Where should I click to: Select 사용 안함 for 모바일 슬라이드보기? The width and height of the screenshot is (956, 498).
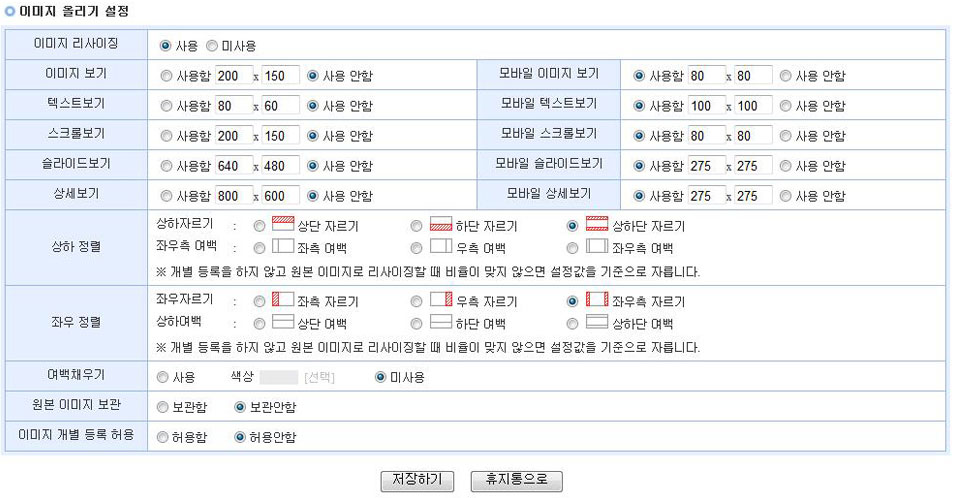click(x=786, y=166)
